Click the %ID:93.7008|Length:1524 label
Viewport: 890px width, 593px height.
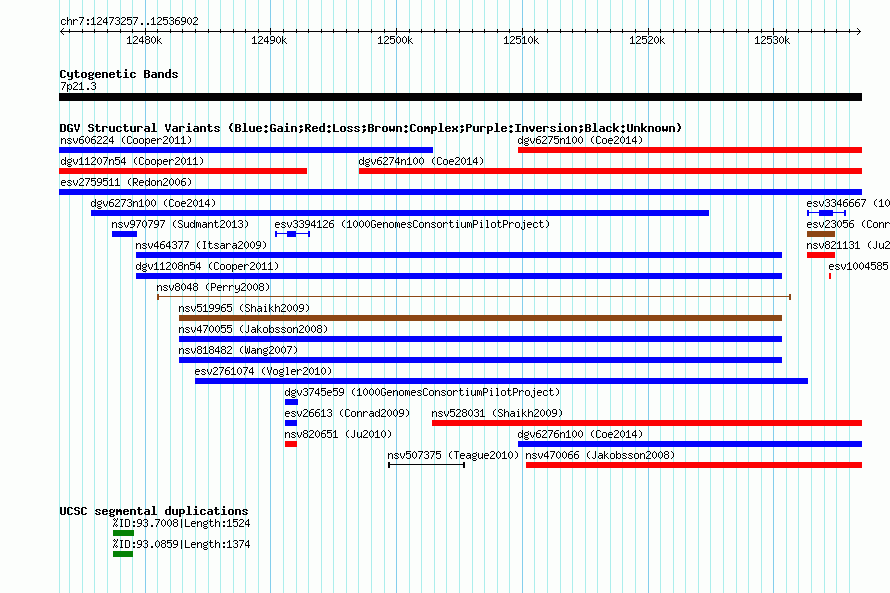point(182,523)
